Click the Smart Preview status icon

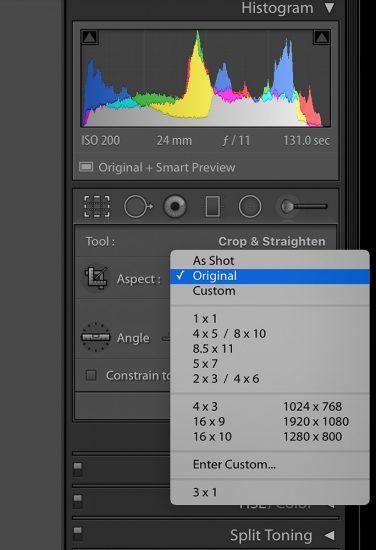pos(86,167)
